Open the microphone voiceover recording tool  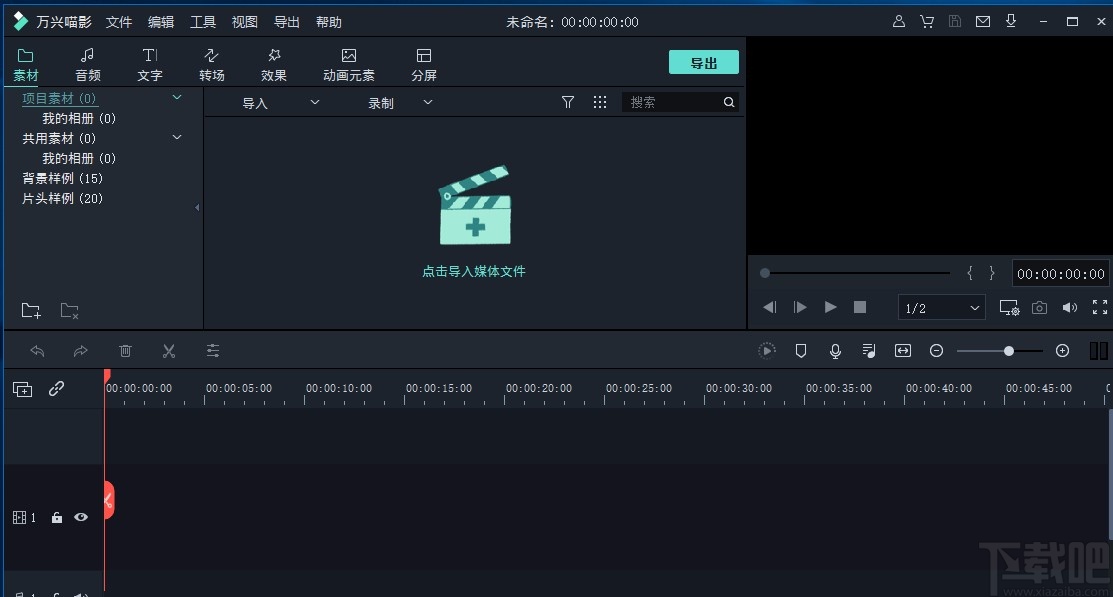[835, 351]
